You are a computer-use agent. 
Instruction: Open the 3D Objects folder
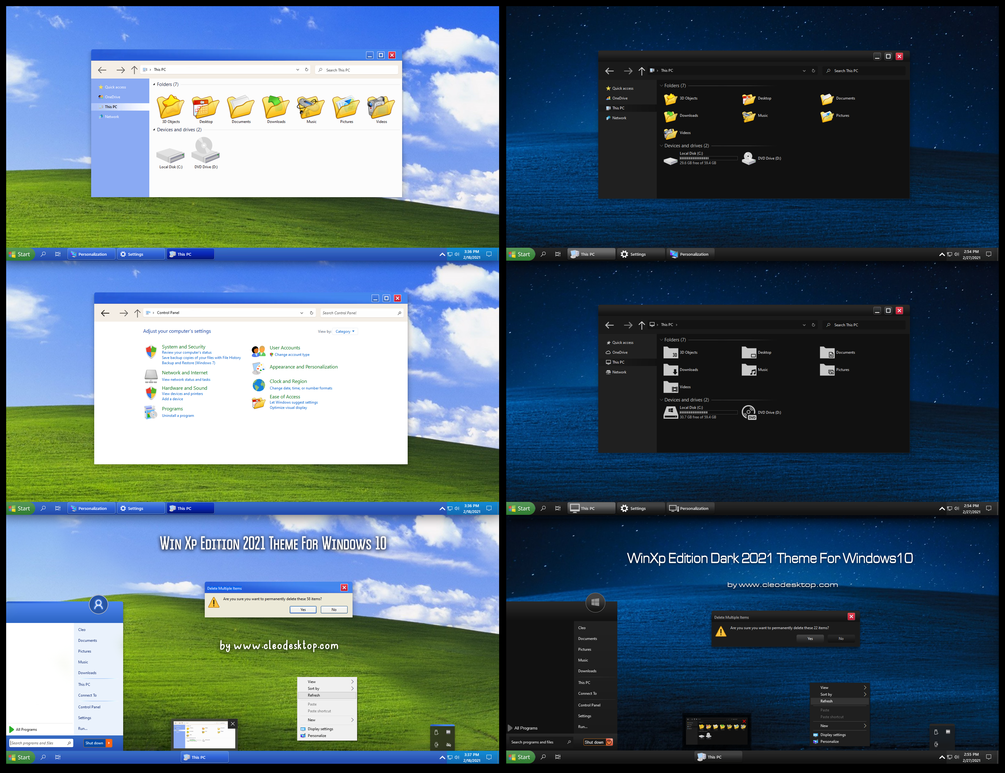pyautogui.click(x=170, y=108)
